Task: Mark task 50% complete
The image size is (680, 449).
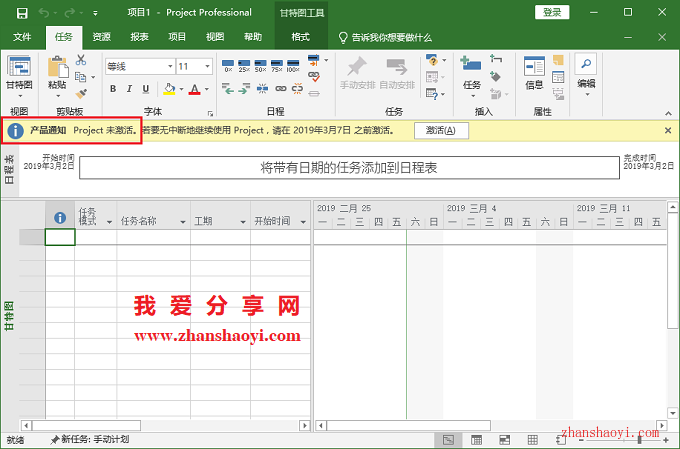Action: [x=260, y=66]
